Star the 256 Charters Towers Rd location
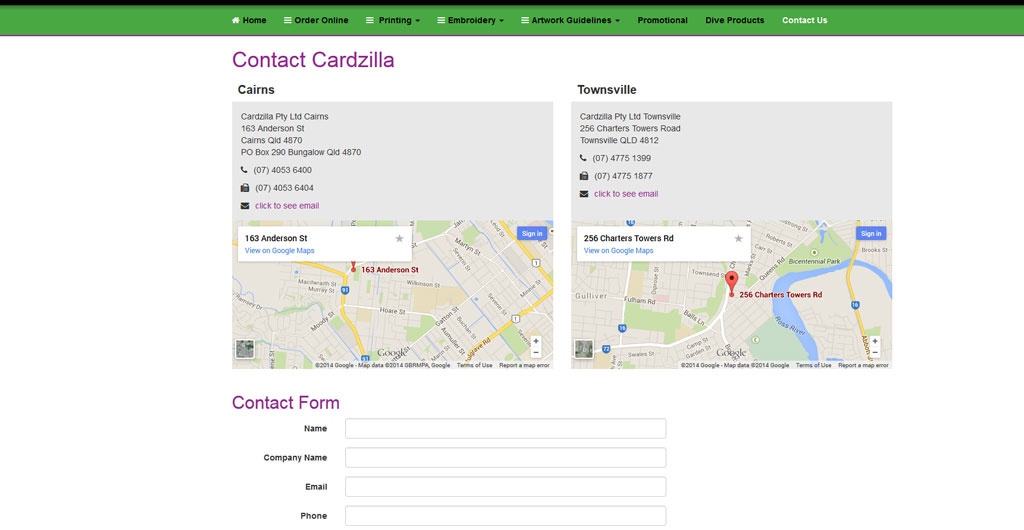The height and width of the screenshot is (530, 1024). [x=739, y=239]
